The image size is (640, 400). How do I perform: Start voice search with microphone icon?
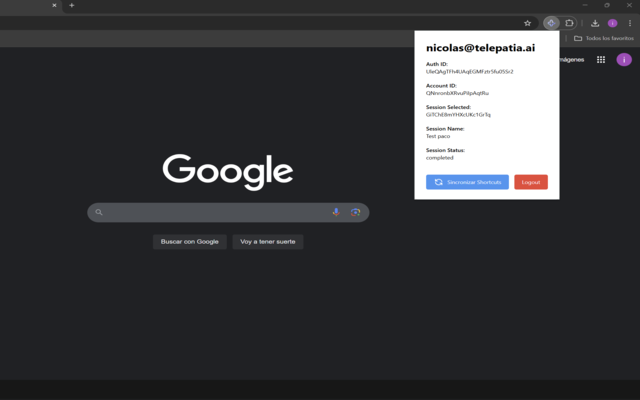(336, 212)
